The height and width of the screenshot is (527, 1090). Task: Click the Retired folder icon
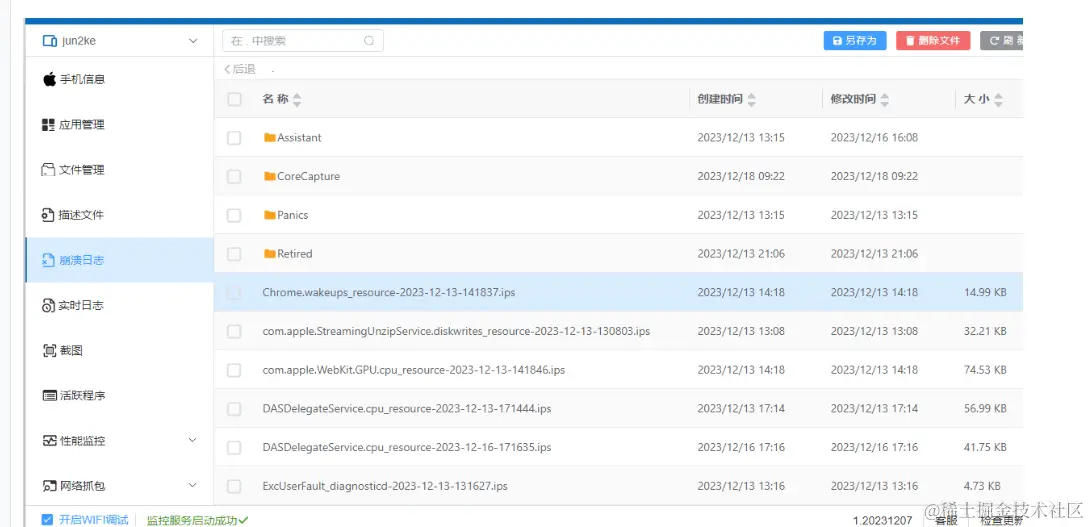[x=270, y=254]
